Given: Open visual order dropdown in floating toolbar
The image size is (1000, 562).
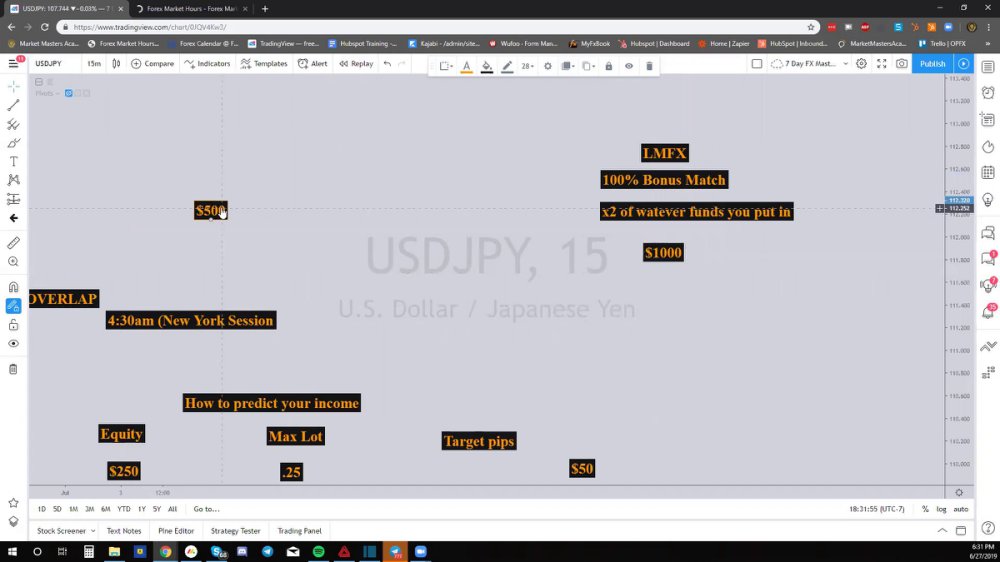Looking at the screenshot, I should tap(568, 66).
